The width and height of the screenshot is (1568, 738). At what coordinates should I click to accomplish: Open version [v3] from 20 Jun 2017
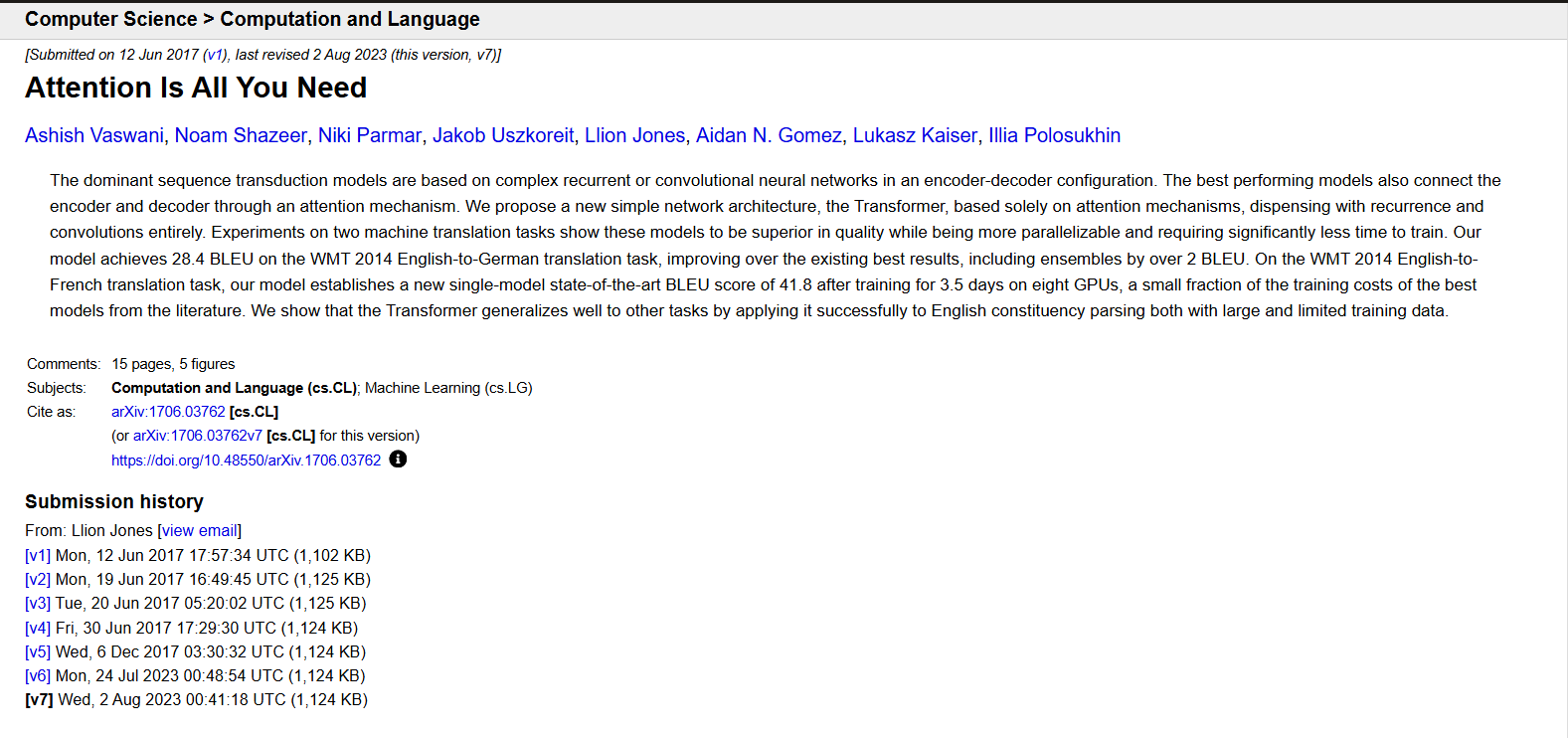pyautogui.click(x=38, y=603)
